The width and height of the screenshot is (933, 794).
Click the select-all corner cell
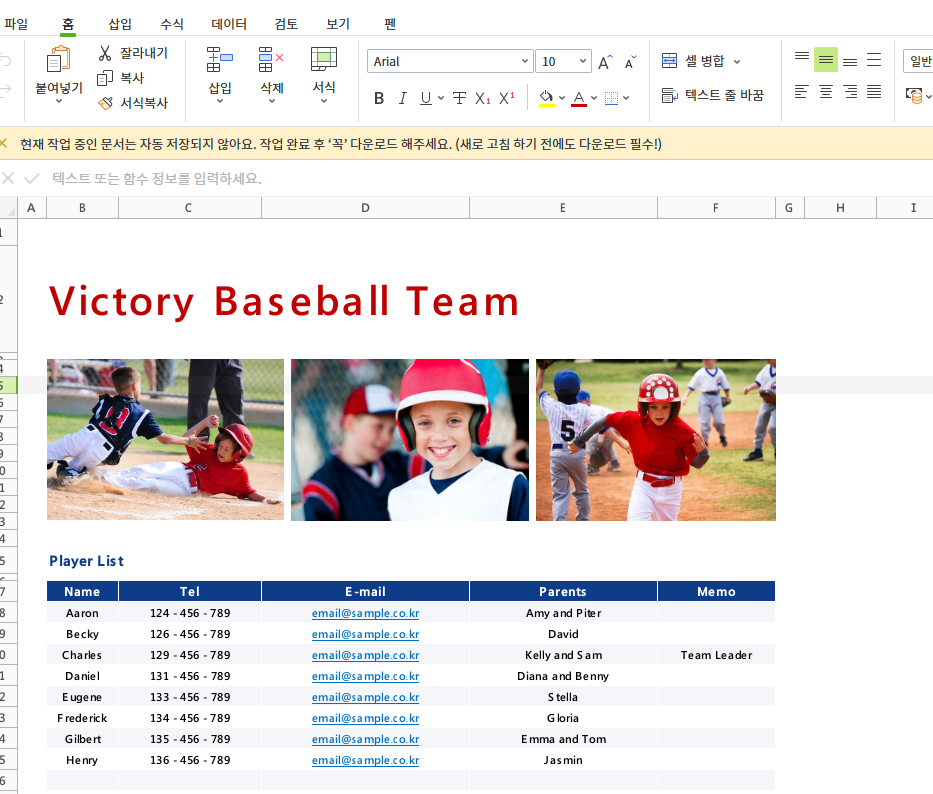8,208
